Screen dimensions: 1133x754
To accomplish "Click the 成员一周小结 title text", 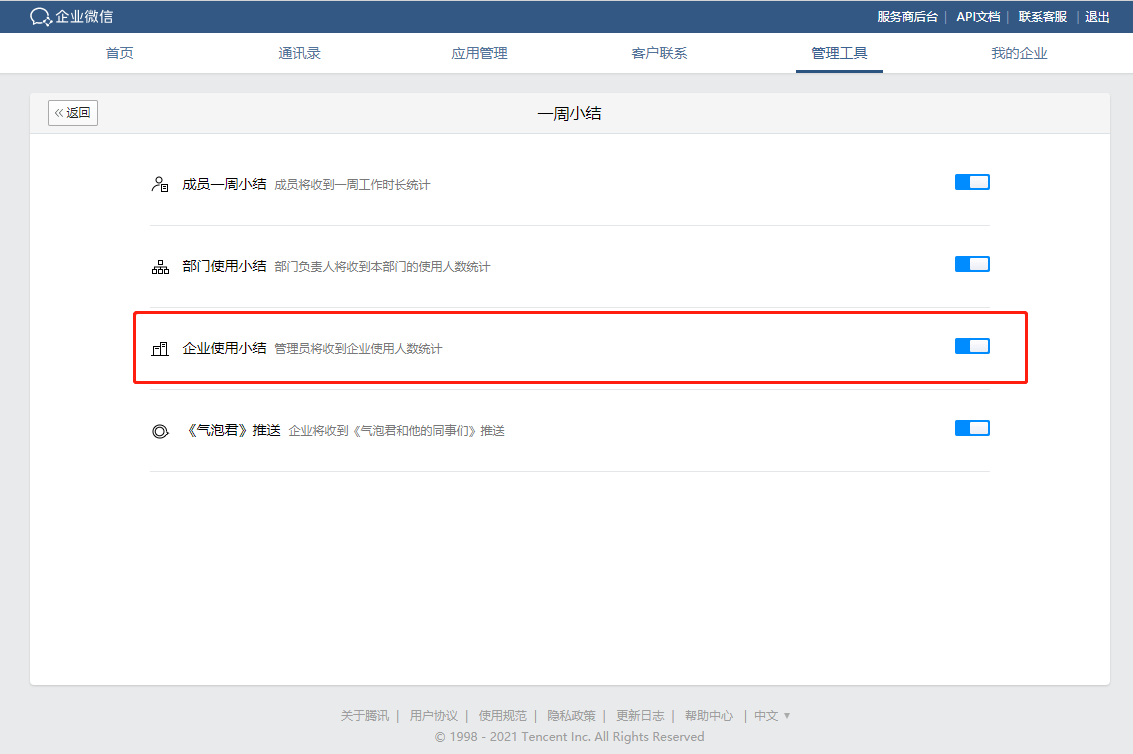I will pyautogui.click(x=224, y=184).
